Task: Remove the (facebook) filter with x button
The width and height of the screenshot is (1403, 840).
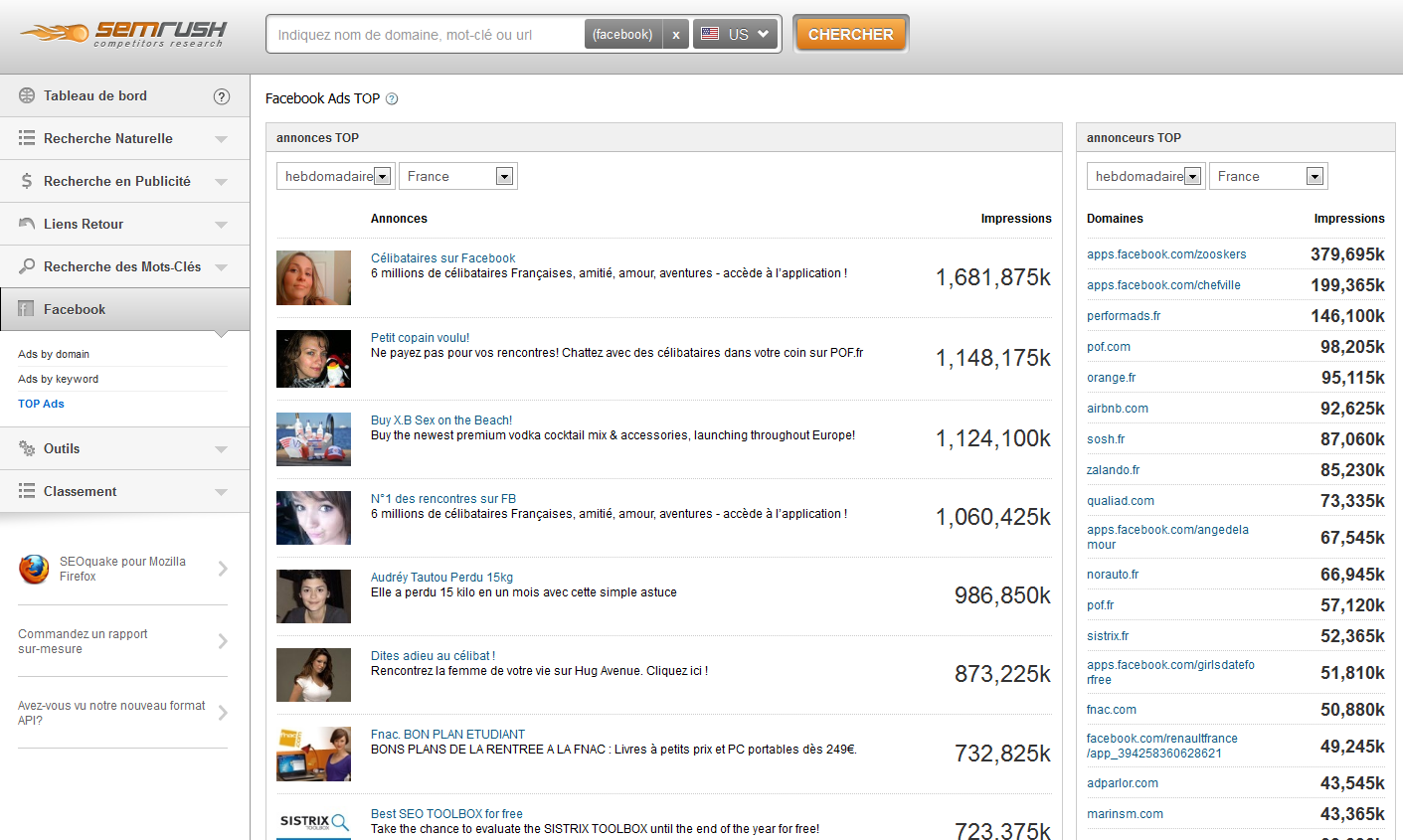Action: point(675,35)
